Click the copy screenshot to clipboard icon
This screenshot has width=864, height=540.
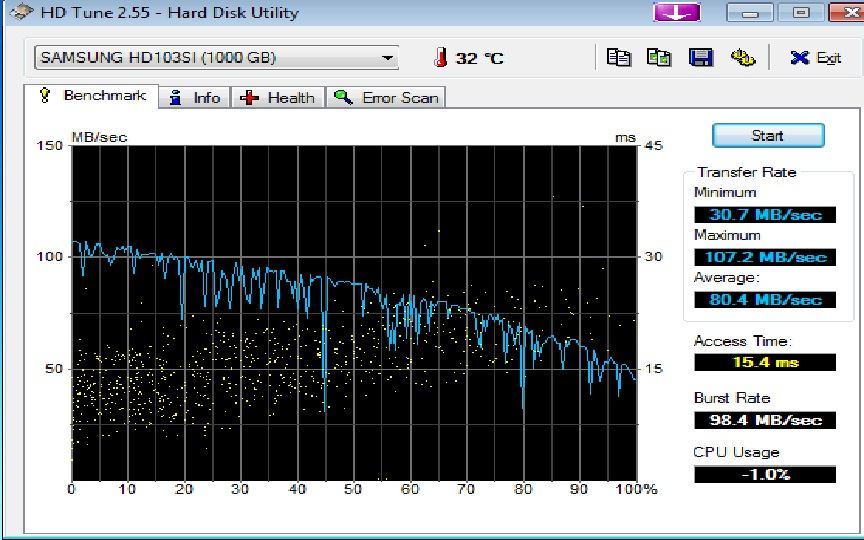tap(658, 57)
